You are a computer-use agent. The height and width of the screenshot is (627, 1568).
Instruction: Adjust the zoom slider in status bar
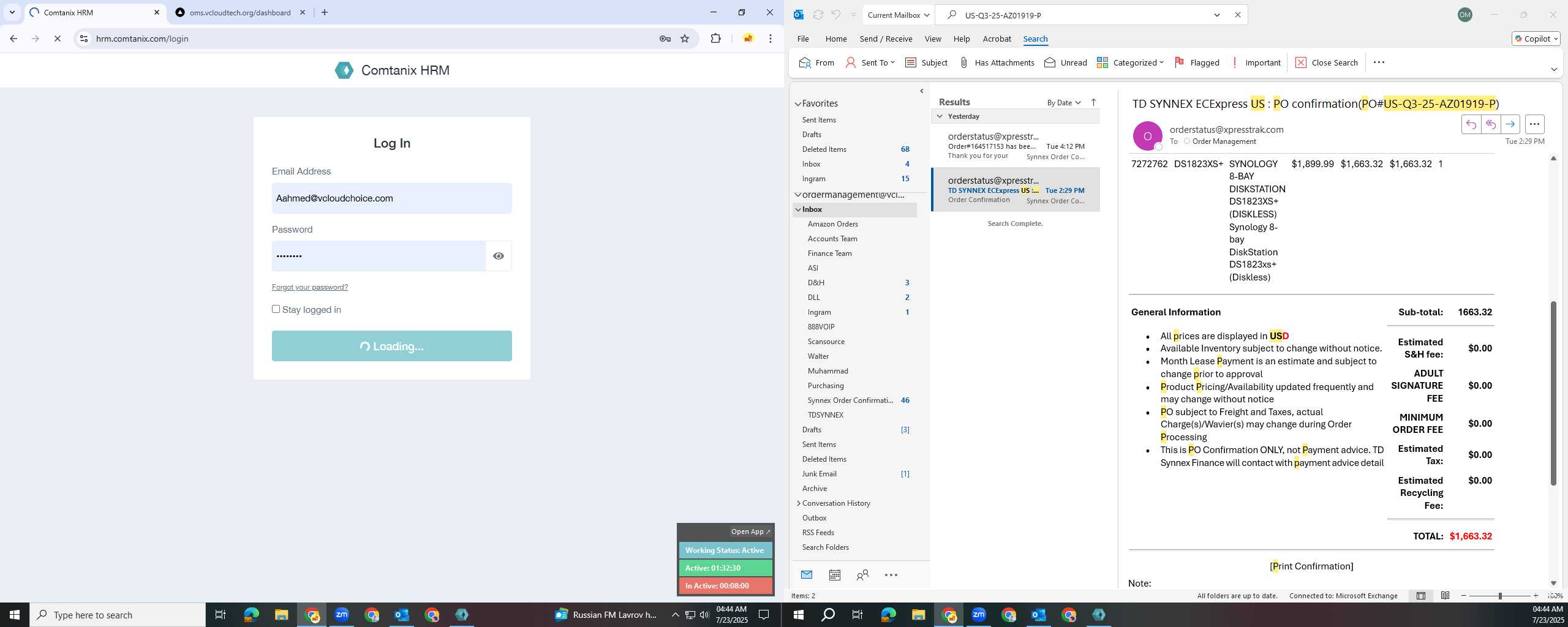(1499, 596)
